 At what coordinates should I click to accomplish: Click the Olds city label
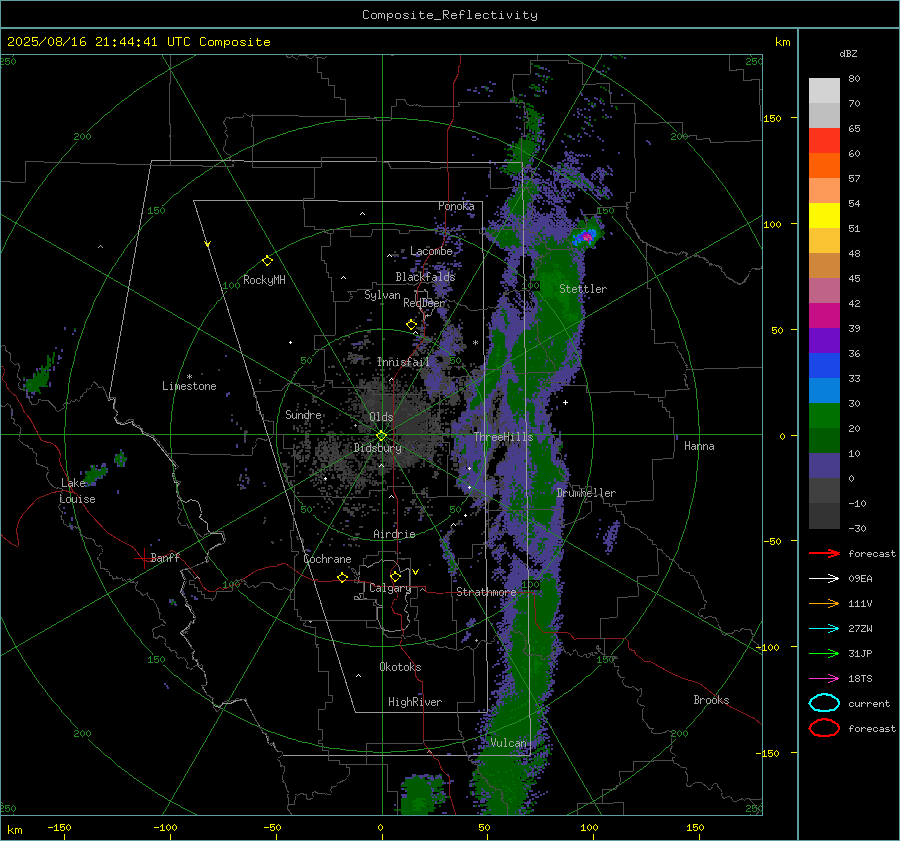point(381,417)
